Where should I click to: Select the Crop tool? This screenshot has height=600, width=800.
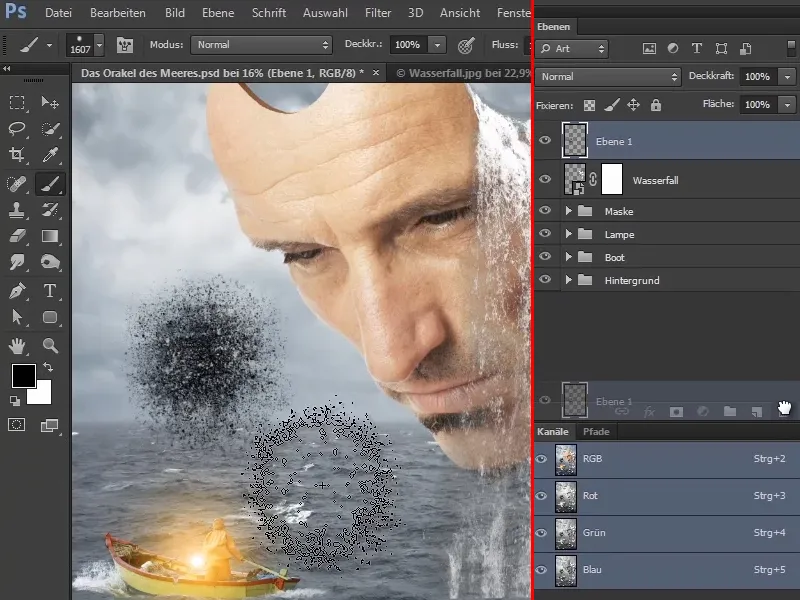[x=17, y=155]
